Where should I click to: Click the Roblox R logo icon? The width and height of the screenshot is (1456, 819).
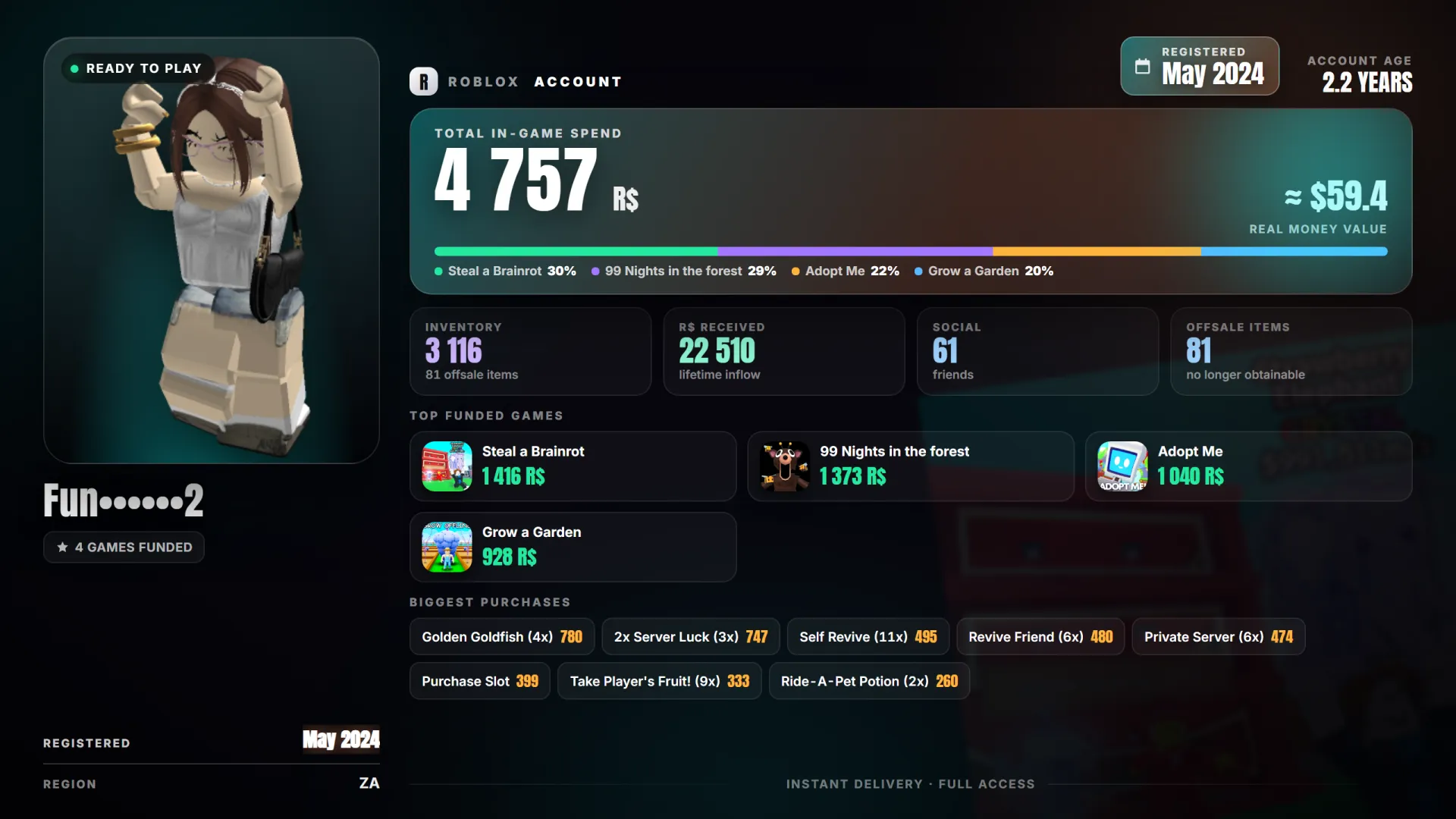tap(423, 81)
